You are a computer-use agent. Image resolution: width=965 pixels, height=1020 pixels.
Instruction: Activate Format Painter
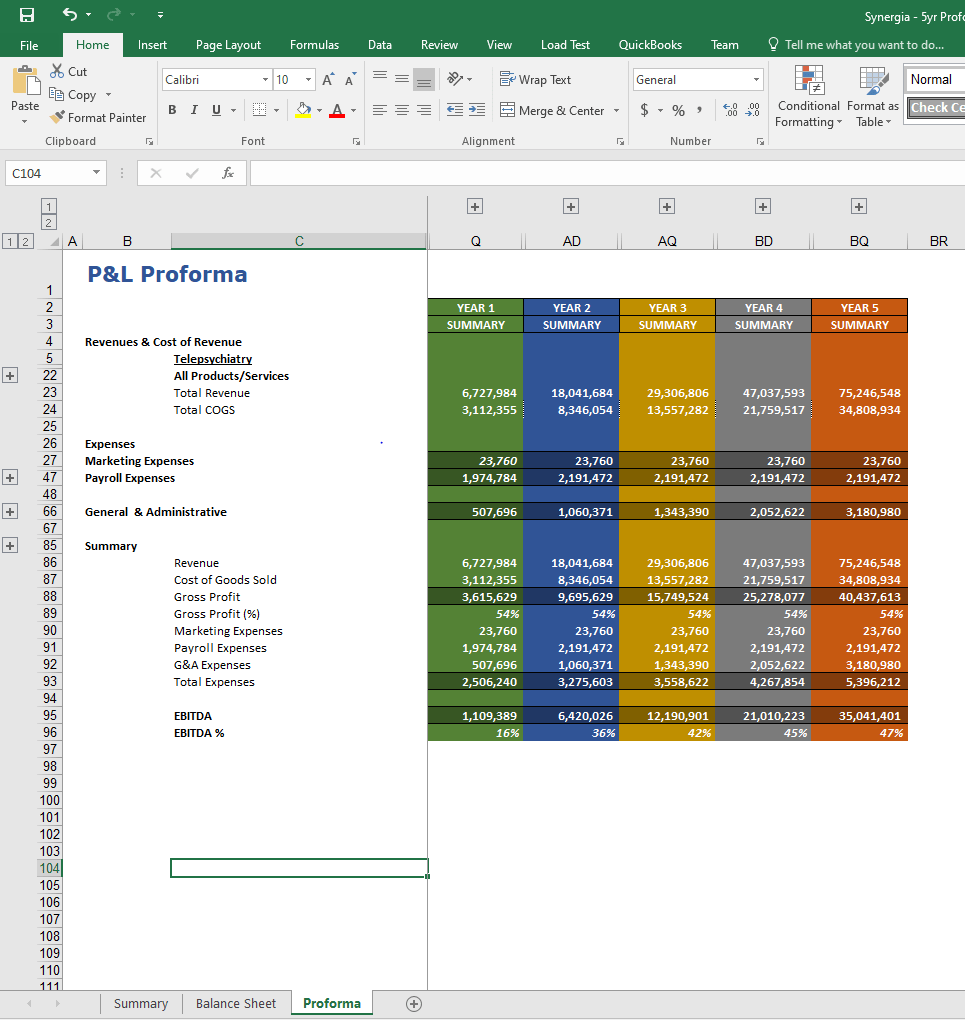coord(98,118)
